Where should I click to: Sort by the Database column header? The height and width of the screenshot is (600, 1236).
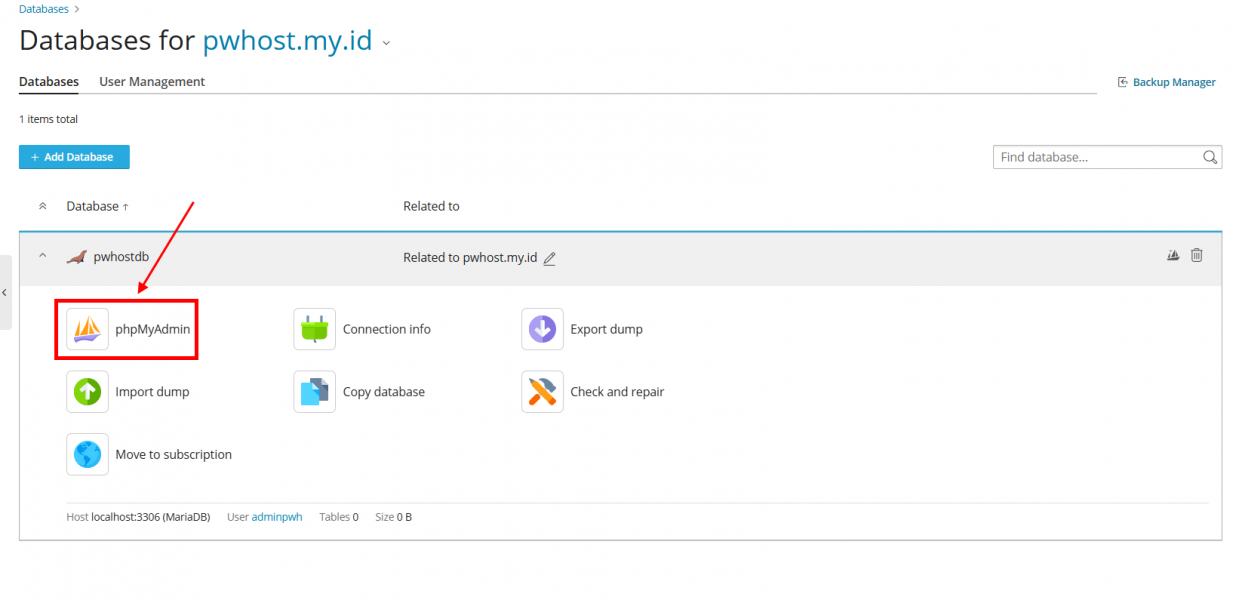pyautogui.click(x=97, y=206)
